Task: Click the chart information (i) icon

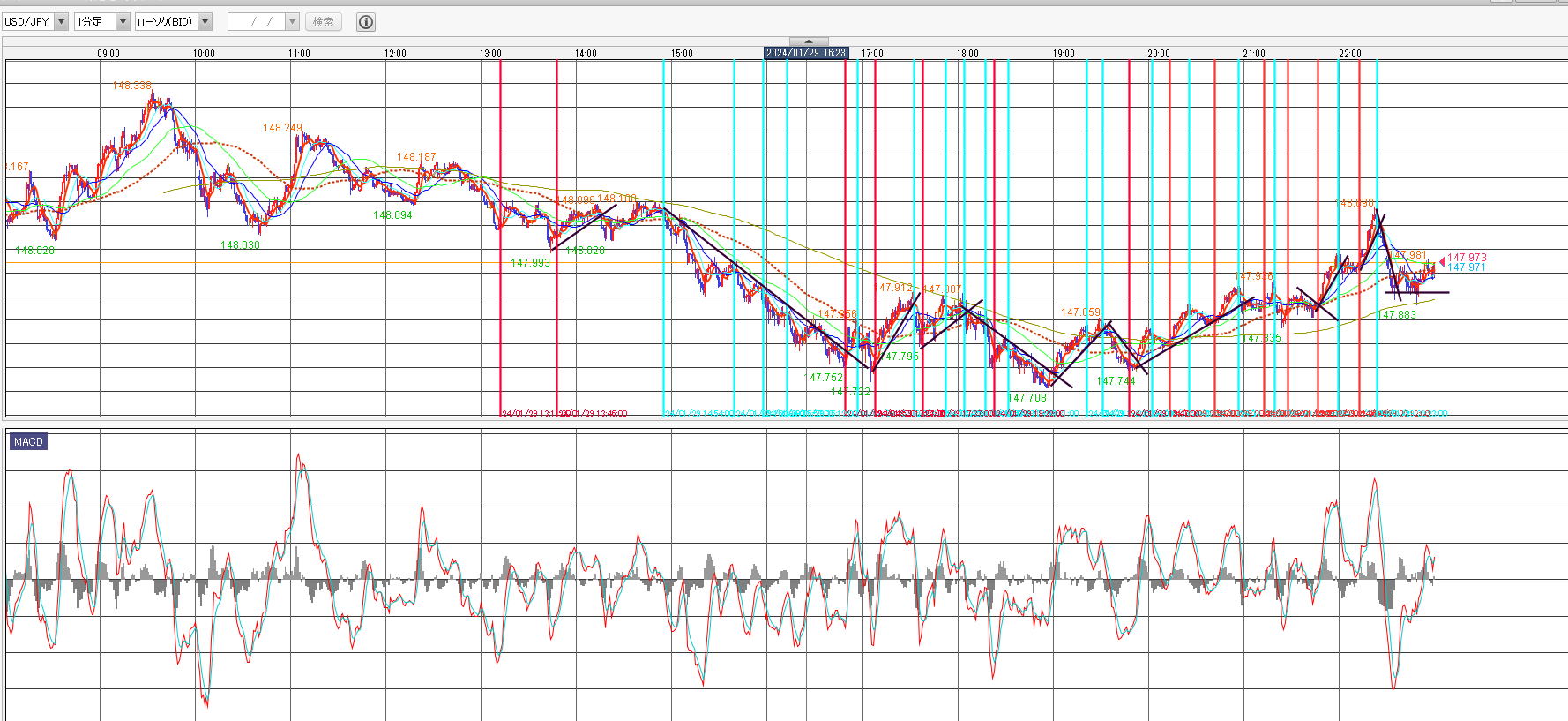Action: [x=366, y=22]
